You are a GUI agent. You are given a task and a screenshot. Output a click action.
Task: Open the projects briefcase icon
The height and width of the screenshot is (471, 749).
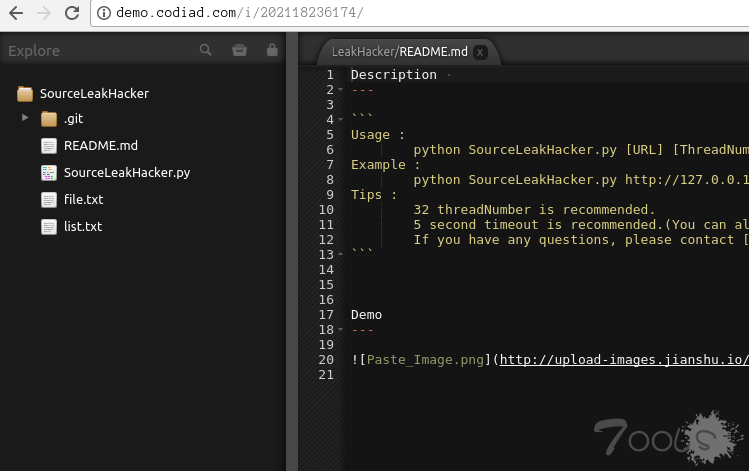point(239,50)
